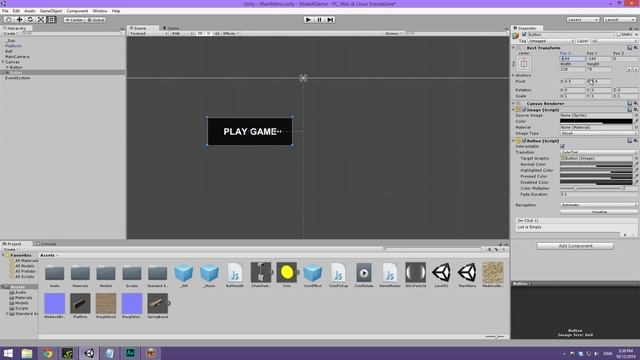Image resolution: width=640 pixels, height=360 pixels.
Task: Click eyedropper beside Image Color
Action: (x=636, y=121)
